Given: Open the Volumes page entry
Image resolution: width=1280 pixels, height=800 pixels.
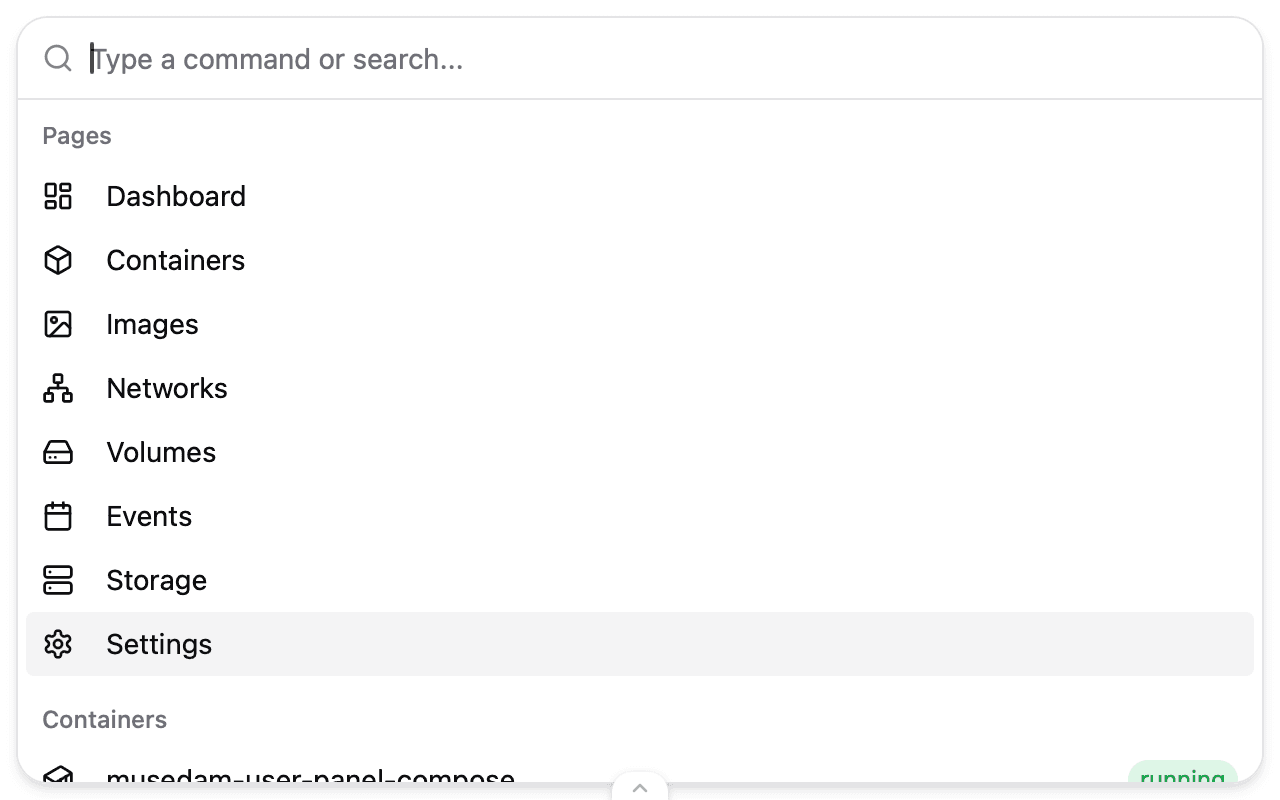Looking at the screenshot, I should tap(161, 453).
